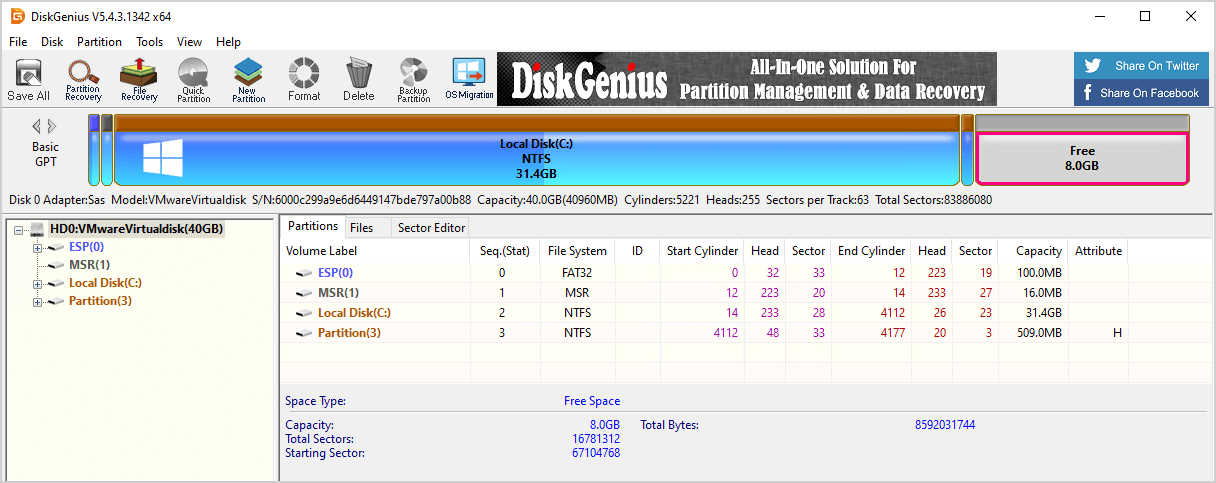This screenshot has height=483, width=1216.
Task: Click Total Sectors value 16781312
Action: coord(596,439)
